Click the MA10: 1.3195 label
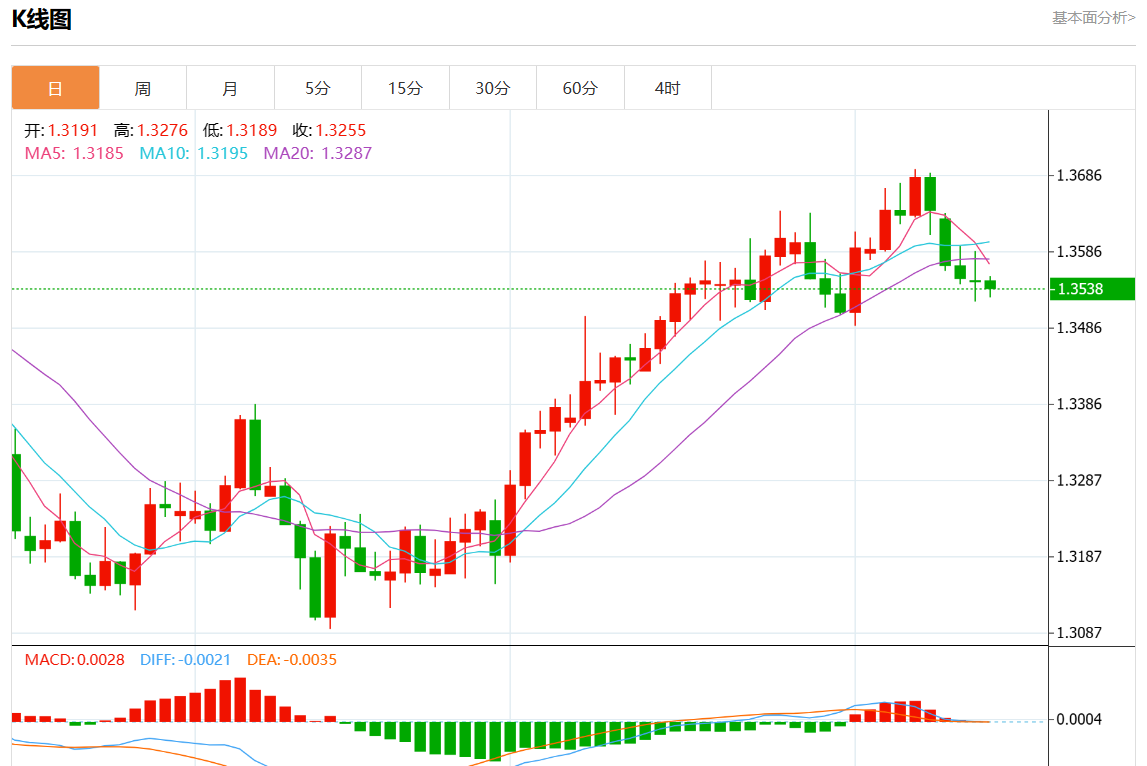The width and height of the screenshot is (1147, 766). pos(194,154)
